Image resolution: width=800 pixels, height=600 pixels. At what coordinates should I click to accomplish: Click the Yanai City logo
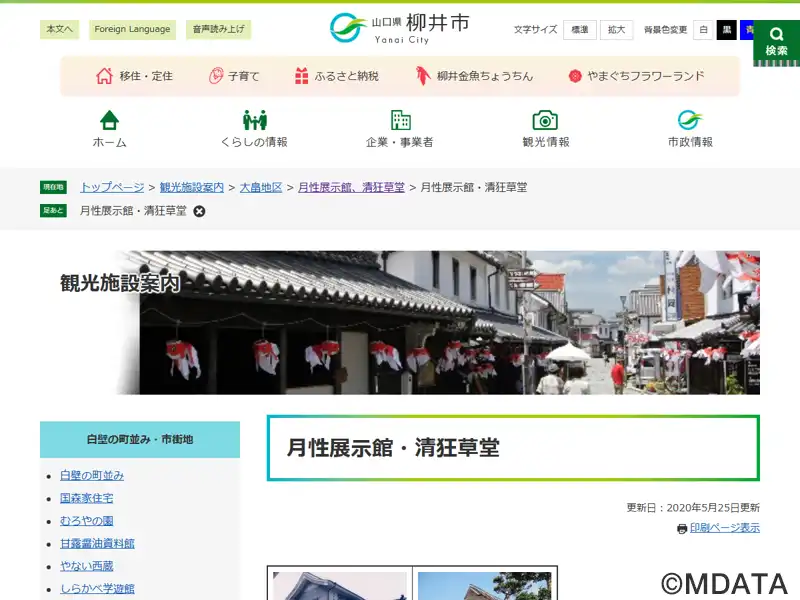click(x=399, y=28)
